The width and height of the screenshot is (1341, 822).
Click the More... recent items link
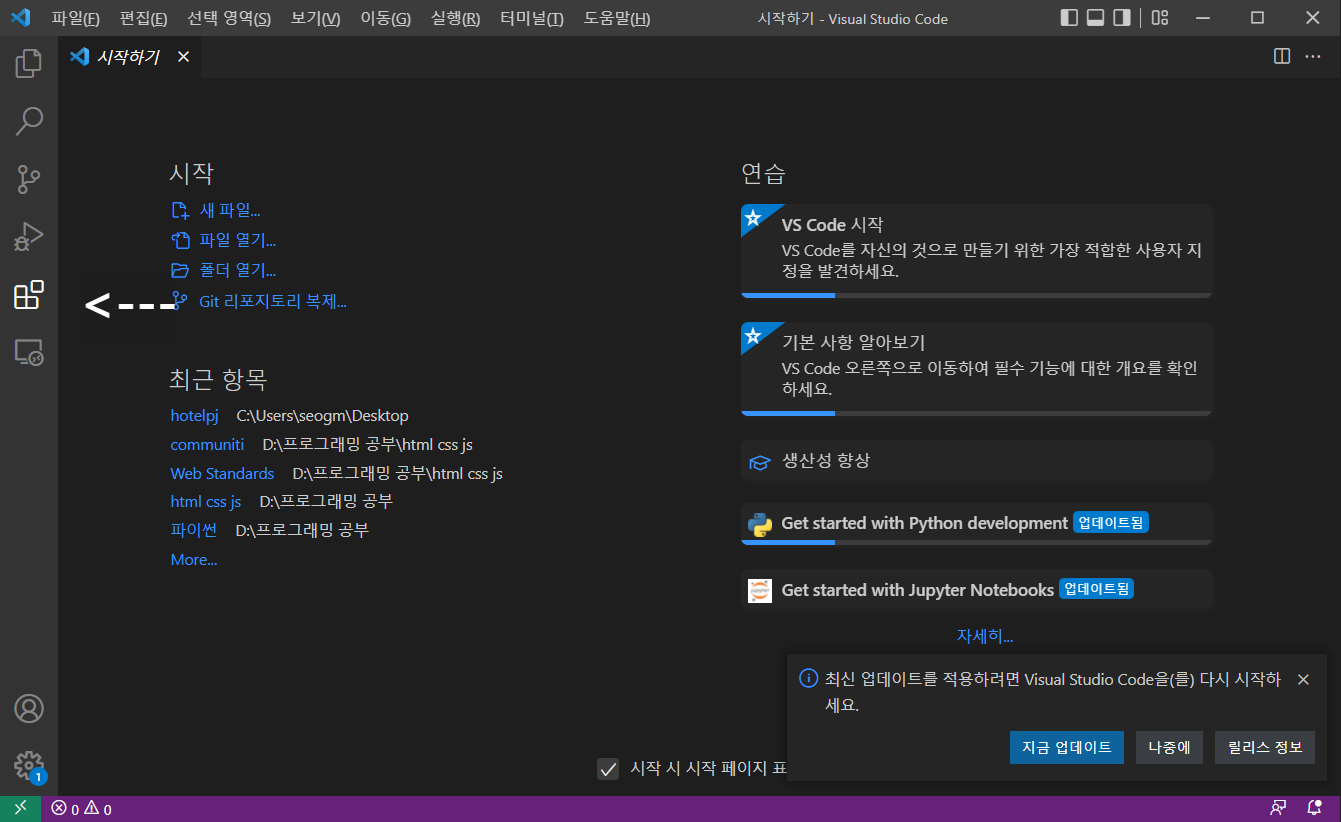194,560
